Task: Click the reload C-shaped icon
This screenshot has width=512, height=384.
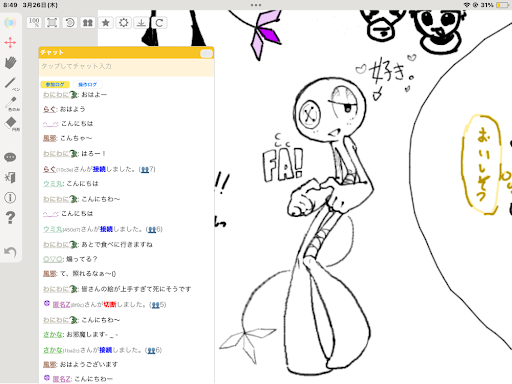Action: tap(159, 23)
